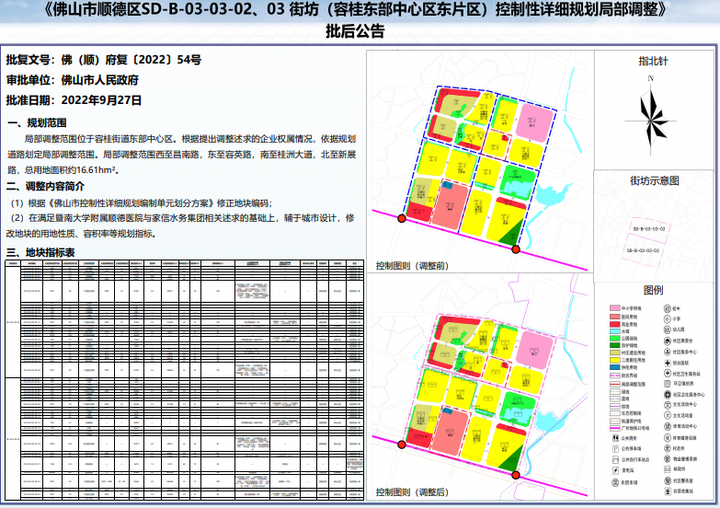720x508 pixels.
Task: Select the yellow residential land swatch
Action: pos(615,360)
